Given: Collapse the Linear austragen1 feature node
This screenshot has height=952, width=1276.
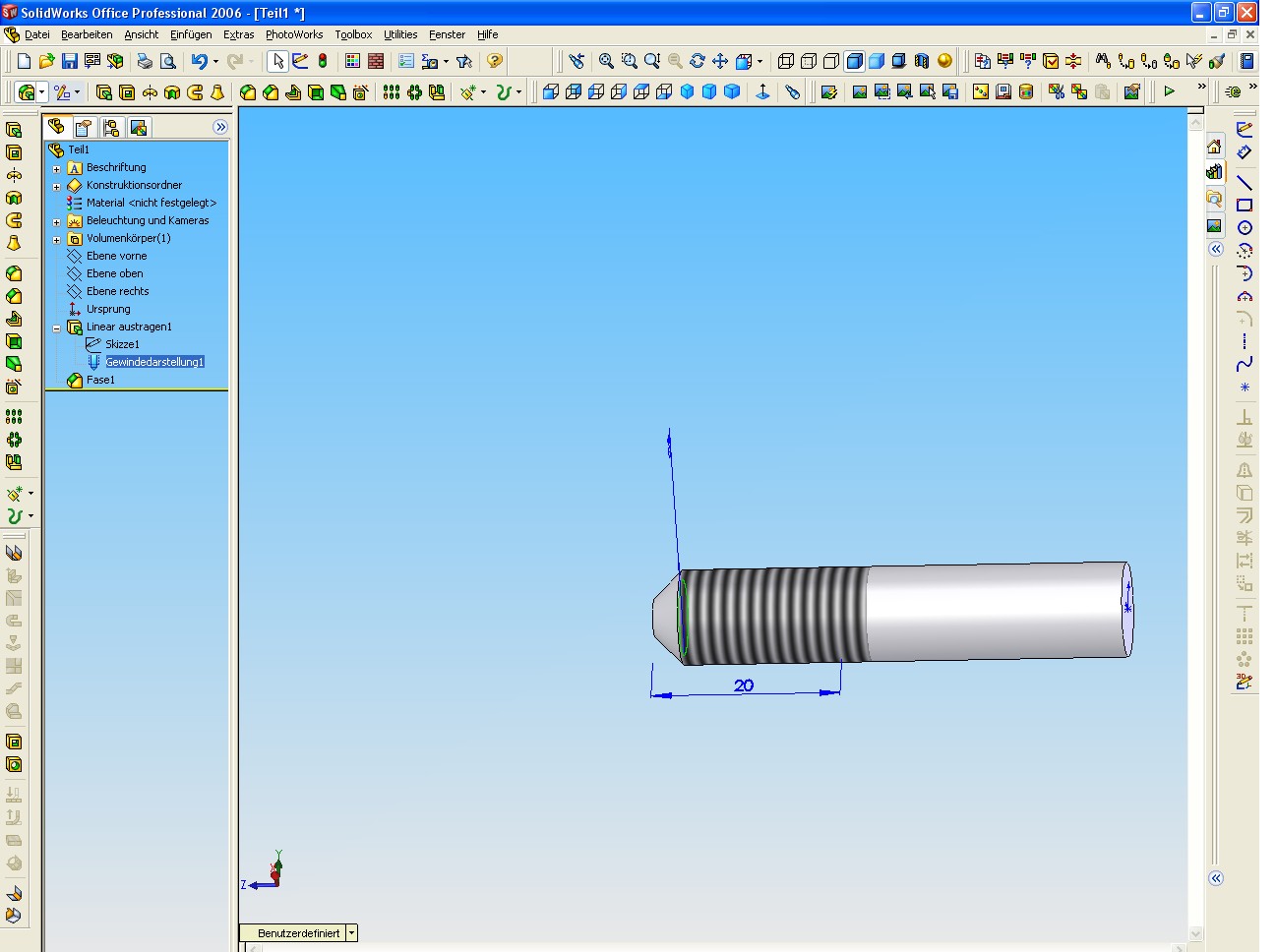Looking at the screenshot, I should (x=56, y=327).
